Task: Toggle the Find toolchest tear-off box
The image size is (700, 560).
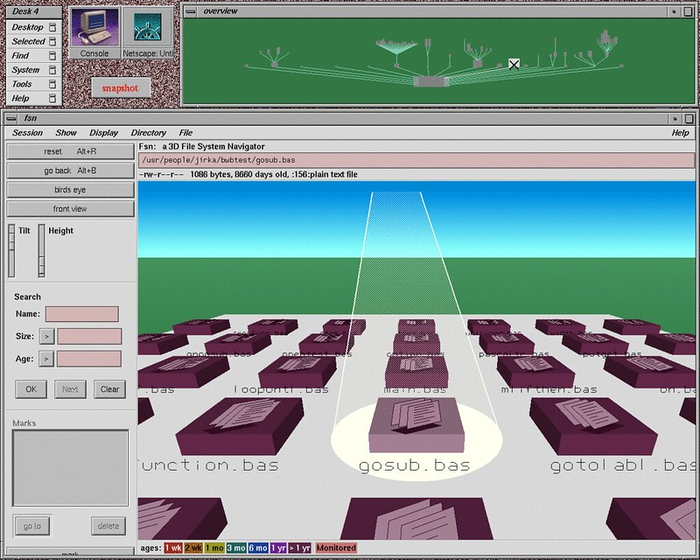Action: tap(52, 56)
